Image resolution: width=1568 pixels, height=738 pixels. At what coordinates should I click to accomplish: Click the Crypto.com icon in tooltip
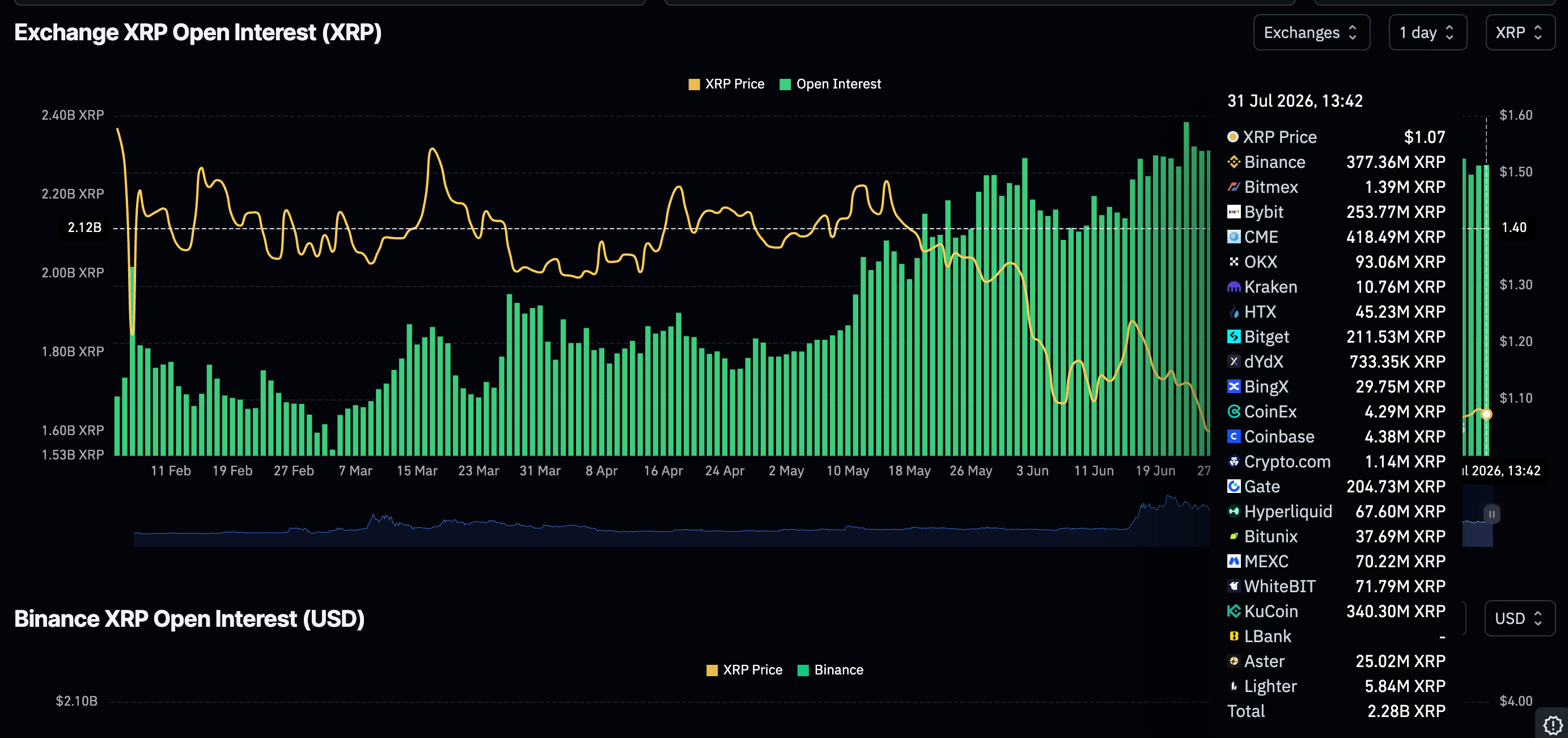(x=1234, y=462)
